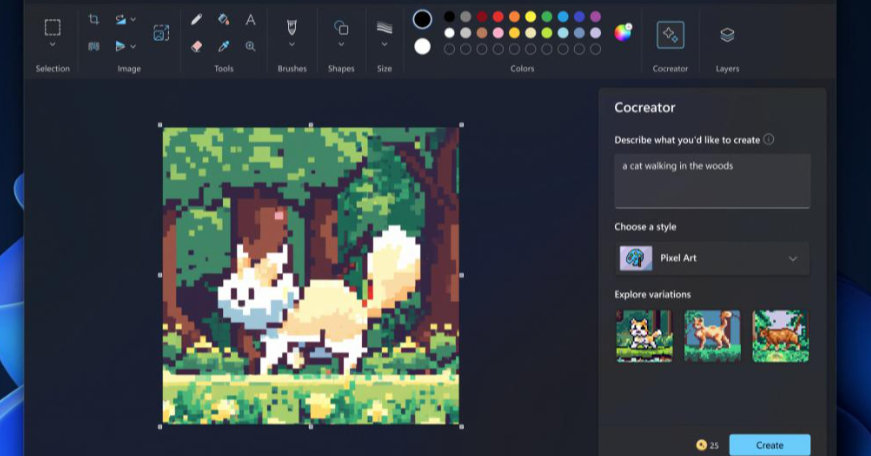The width and height of the screenshot is (871, 456).
Task: Click the info icon beside the description label
Action: pos(768,139)
